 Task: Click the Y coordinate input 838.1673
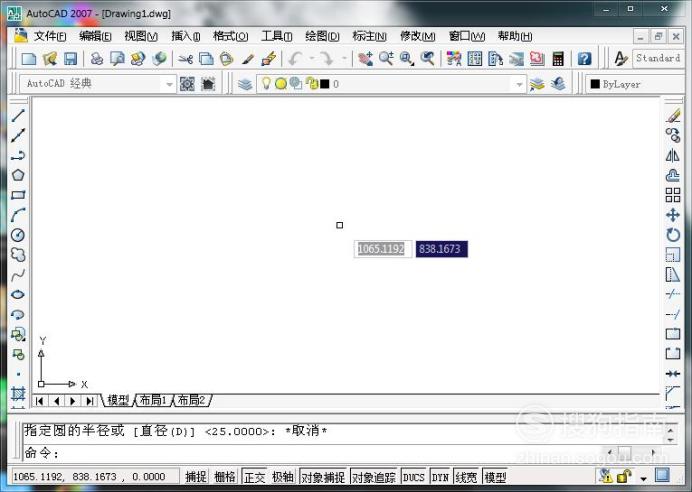441,249
